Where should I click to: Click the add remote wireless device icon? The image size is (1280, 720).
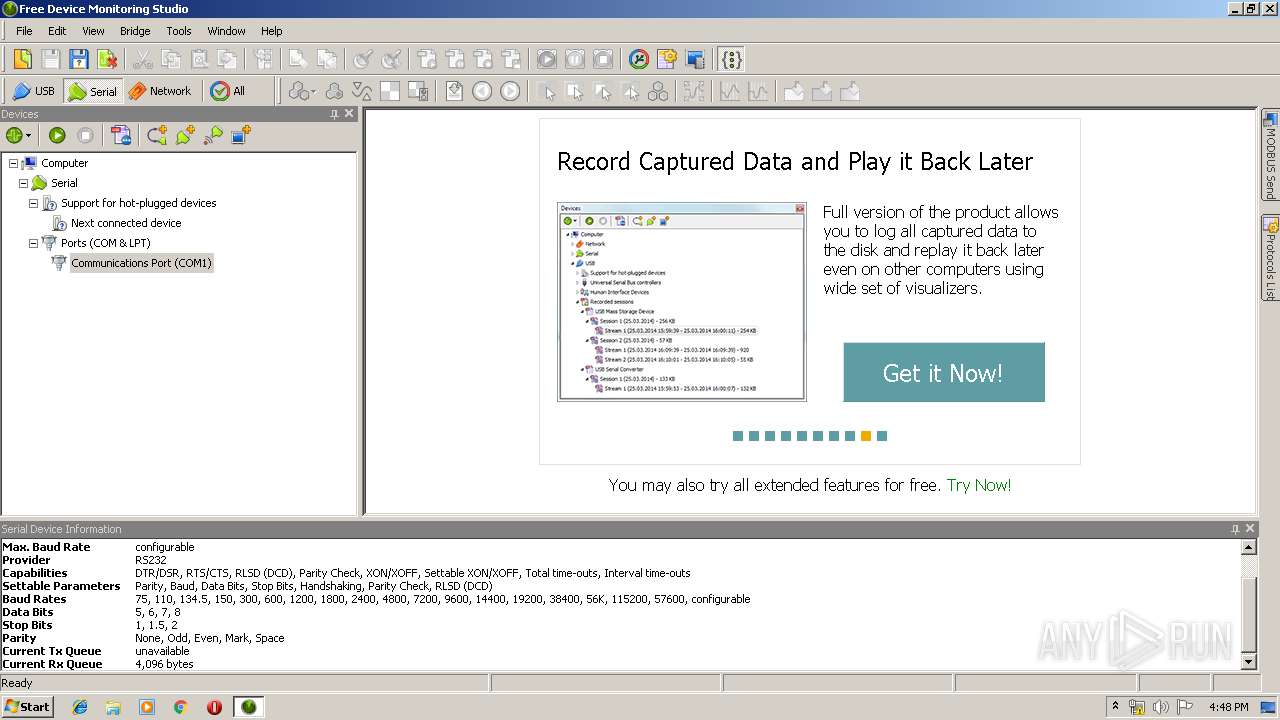tap(213, 135)
